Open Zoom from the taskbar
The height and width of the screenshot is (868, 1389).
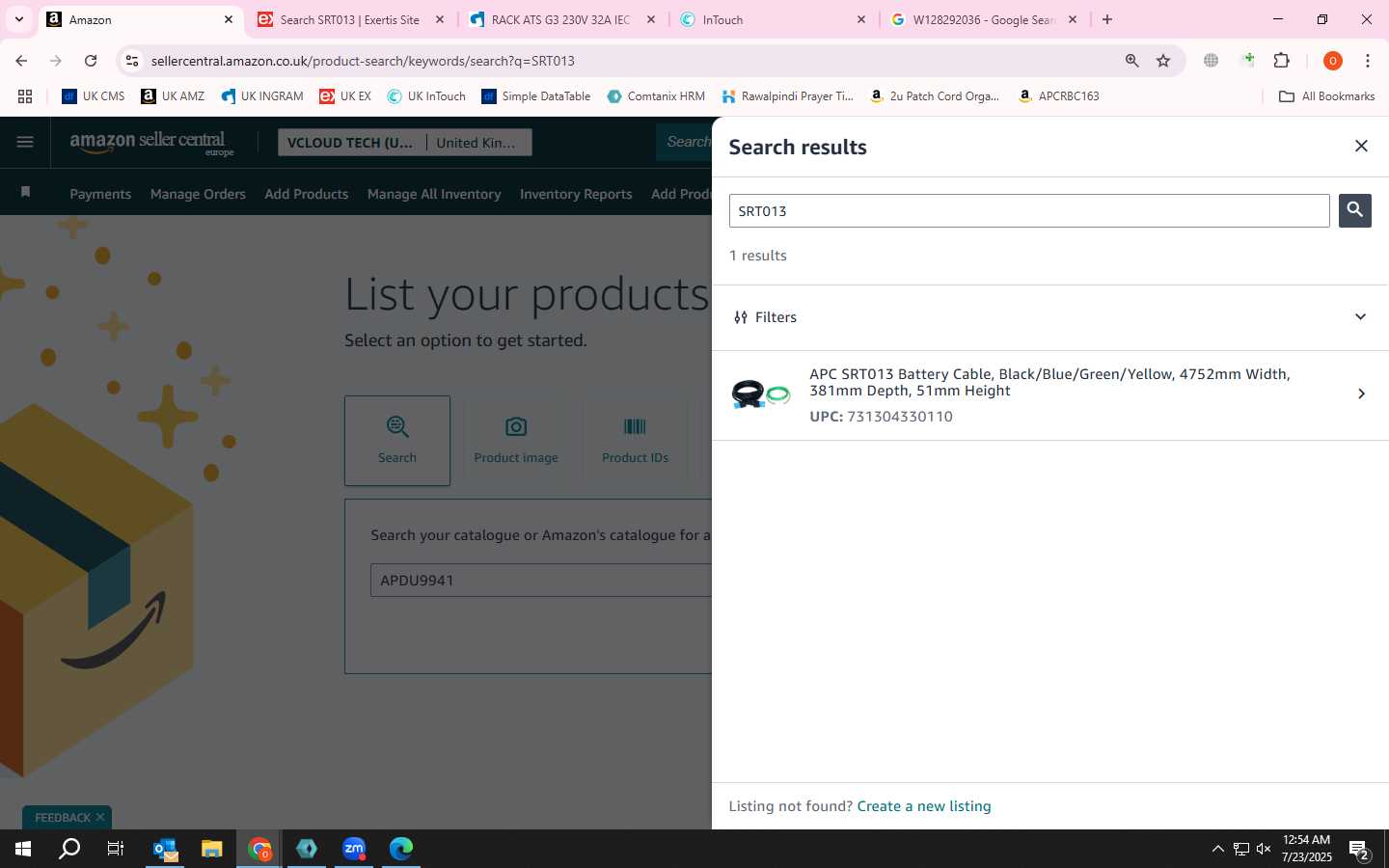click(354, 849)
